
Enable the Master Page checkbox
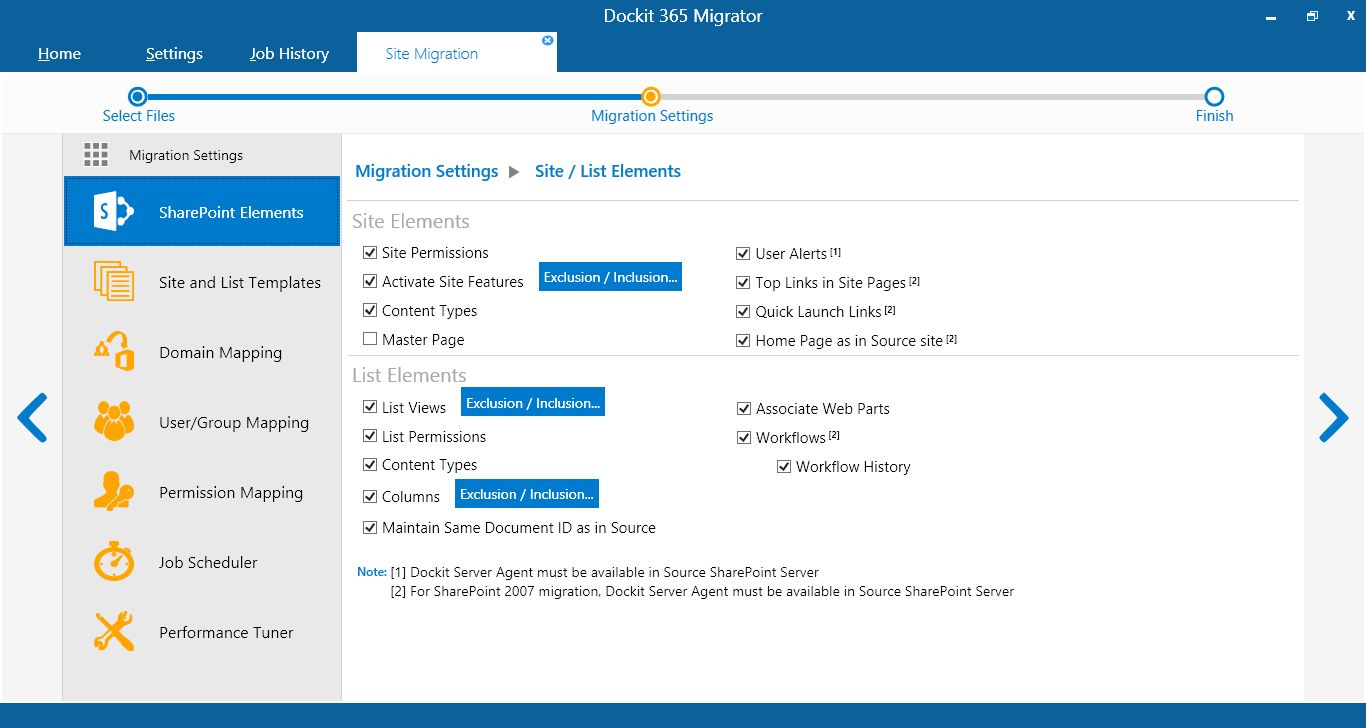pyautogui.click(x=370, y=339)
